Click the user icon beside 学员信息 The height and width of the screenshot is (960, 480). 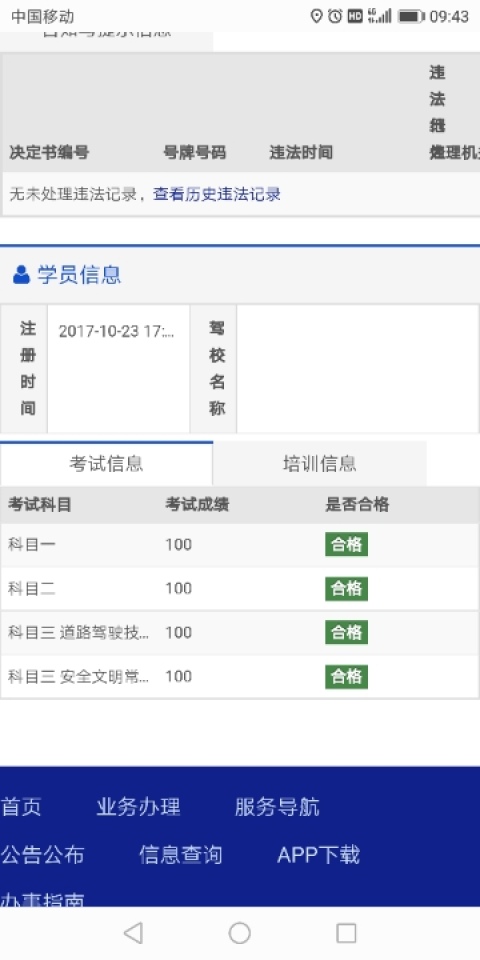pyautogui.click(x=21, y=275)
